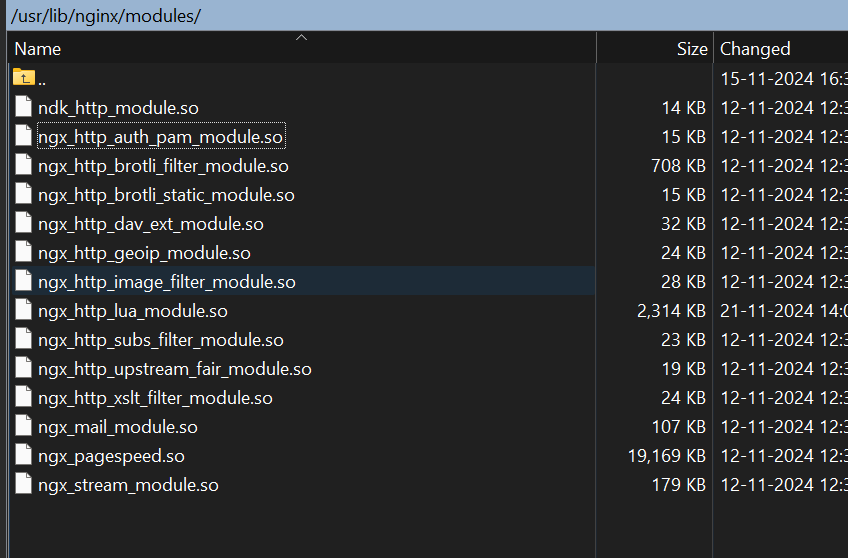
Task: Click file icon of ndk_http_module.so
Action: (23, 106)
